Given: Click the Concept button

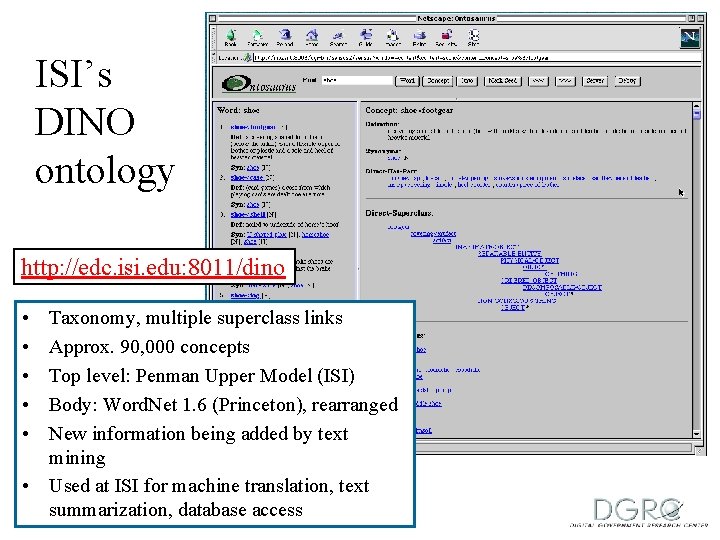Looking at the screenshot, I should 438,81.
